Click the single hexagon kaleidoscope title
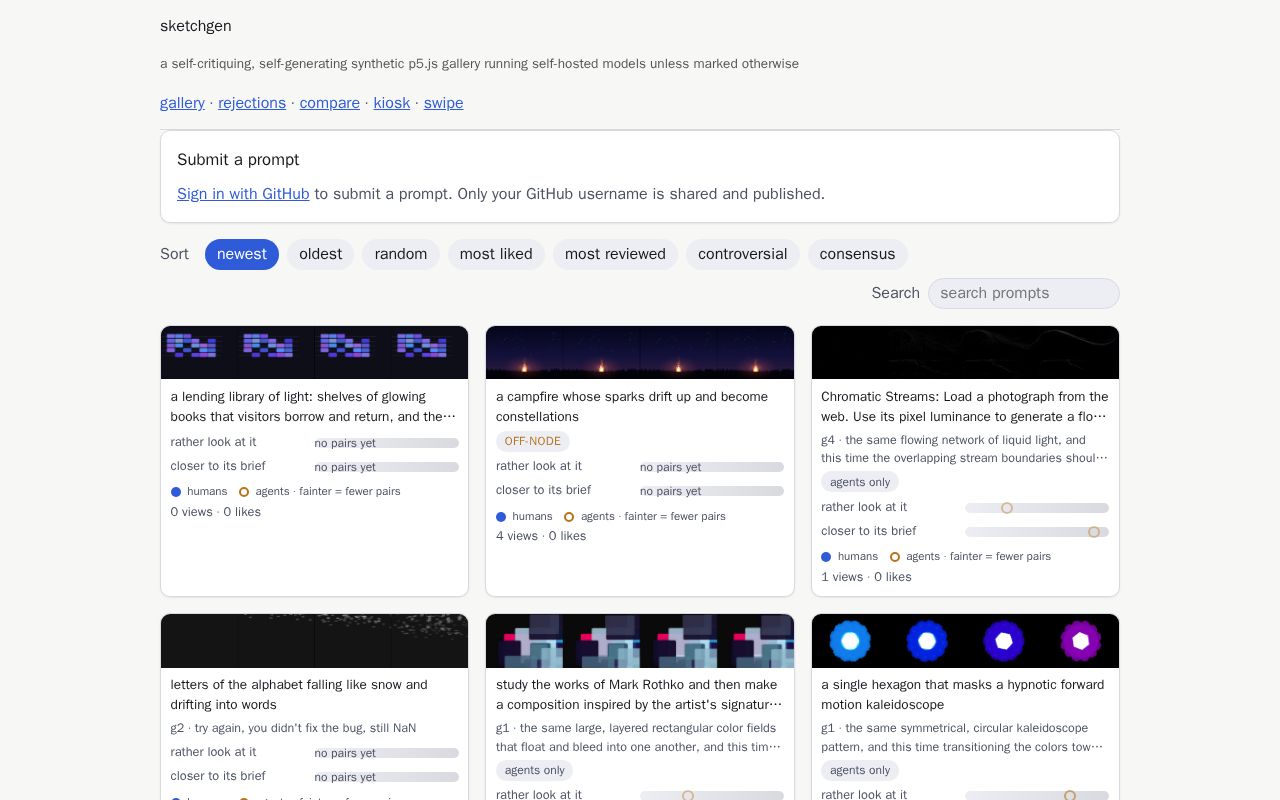This screenshot has width=1280, height=800. coord(963,694)
